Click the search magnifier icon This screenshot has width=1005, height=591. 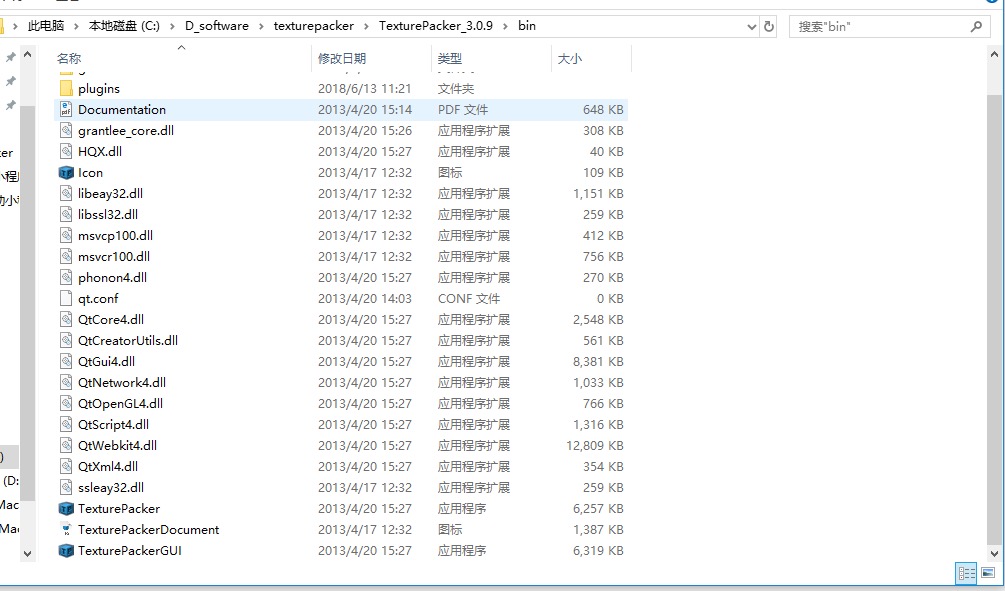(976, 26)
